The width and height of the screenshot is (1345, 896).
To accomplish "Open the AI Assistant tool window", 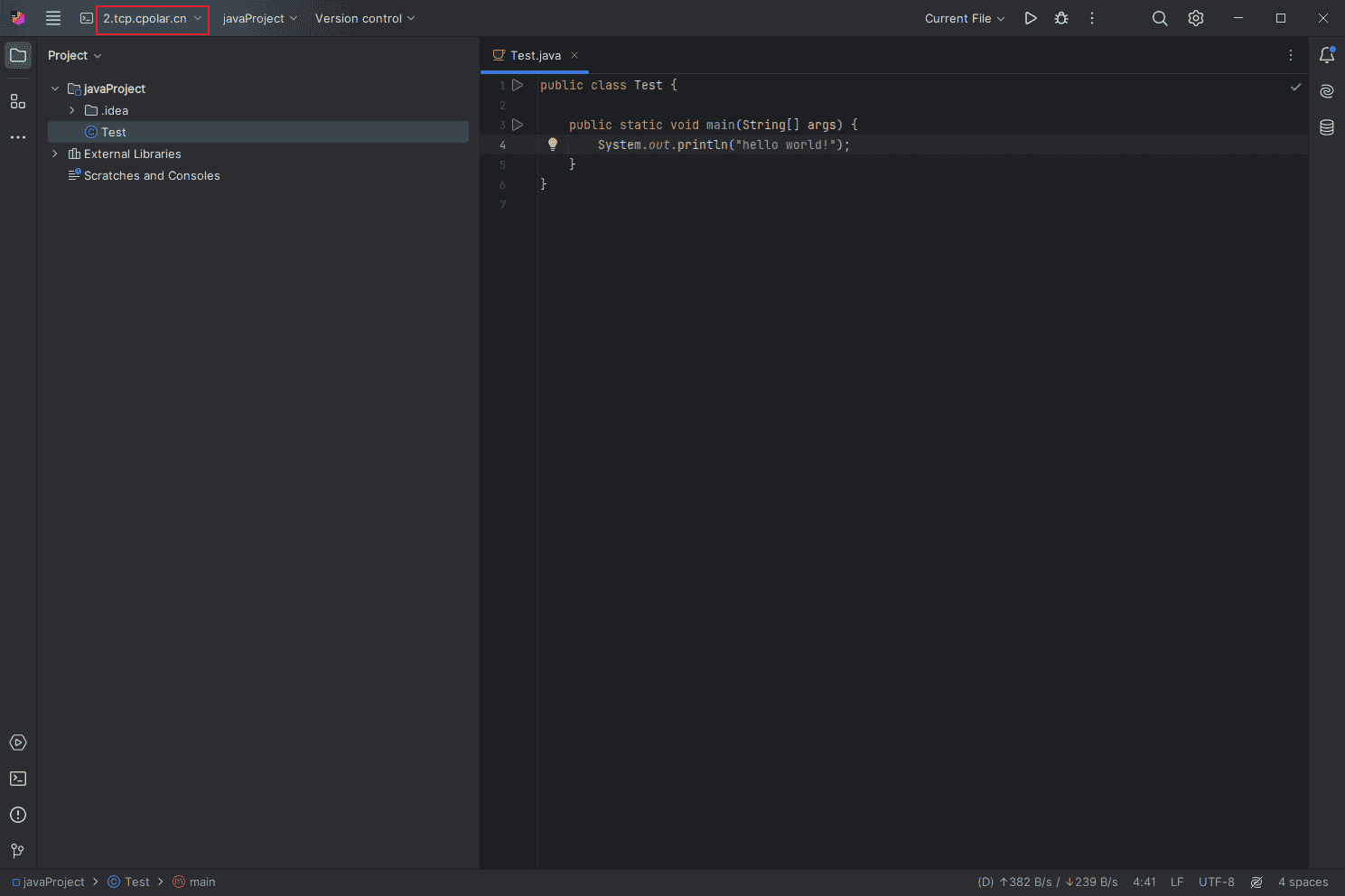I will (x=1326, y=90).
